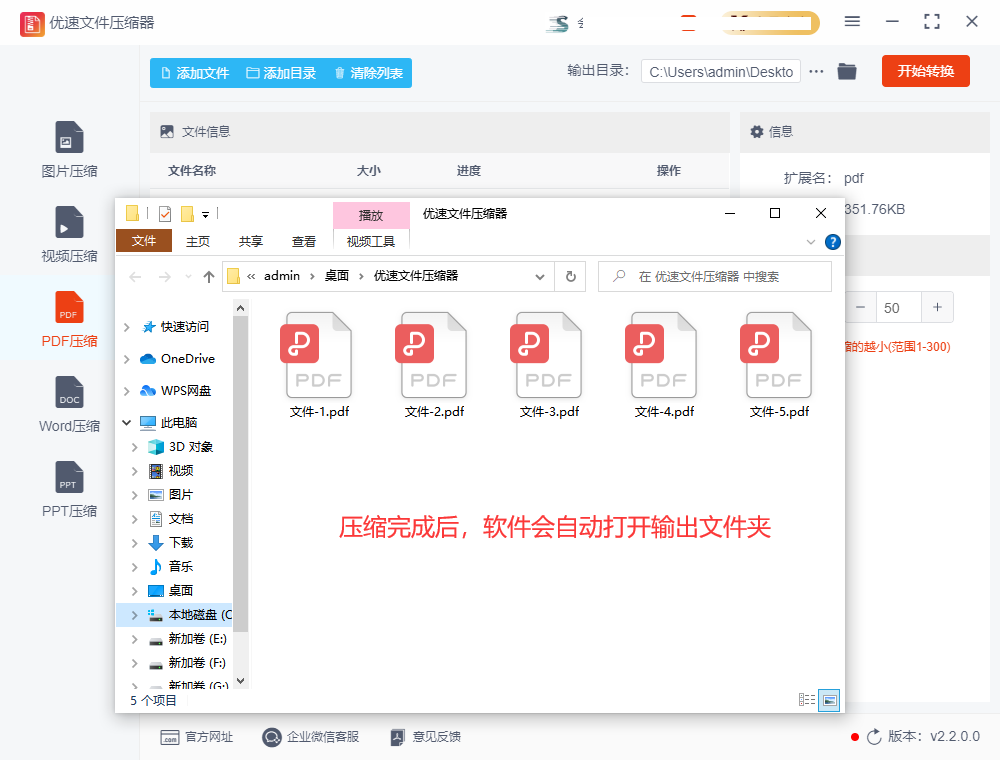Screen dimensions: 1000x760
Task: Click the compression value field showing 50
Action: (x=899, y=308)
